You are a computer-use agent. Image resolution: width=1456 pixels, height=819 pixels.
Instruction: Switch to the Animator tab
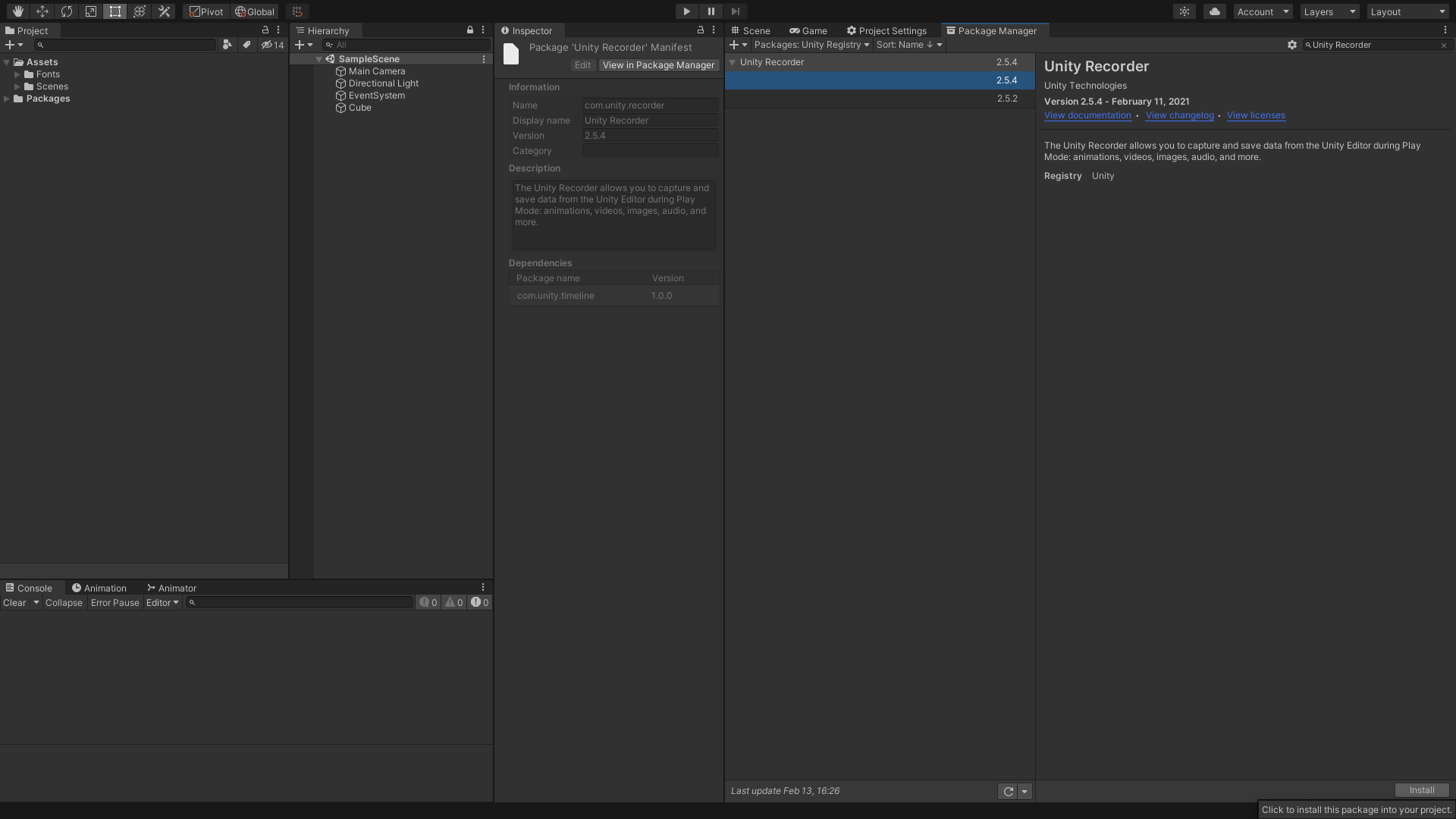[172, 588]
